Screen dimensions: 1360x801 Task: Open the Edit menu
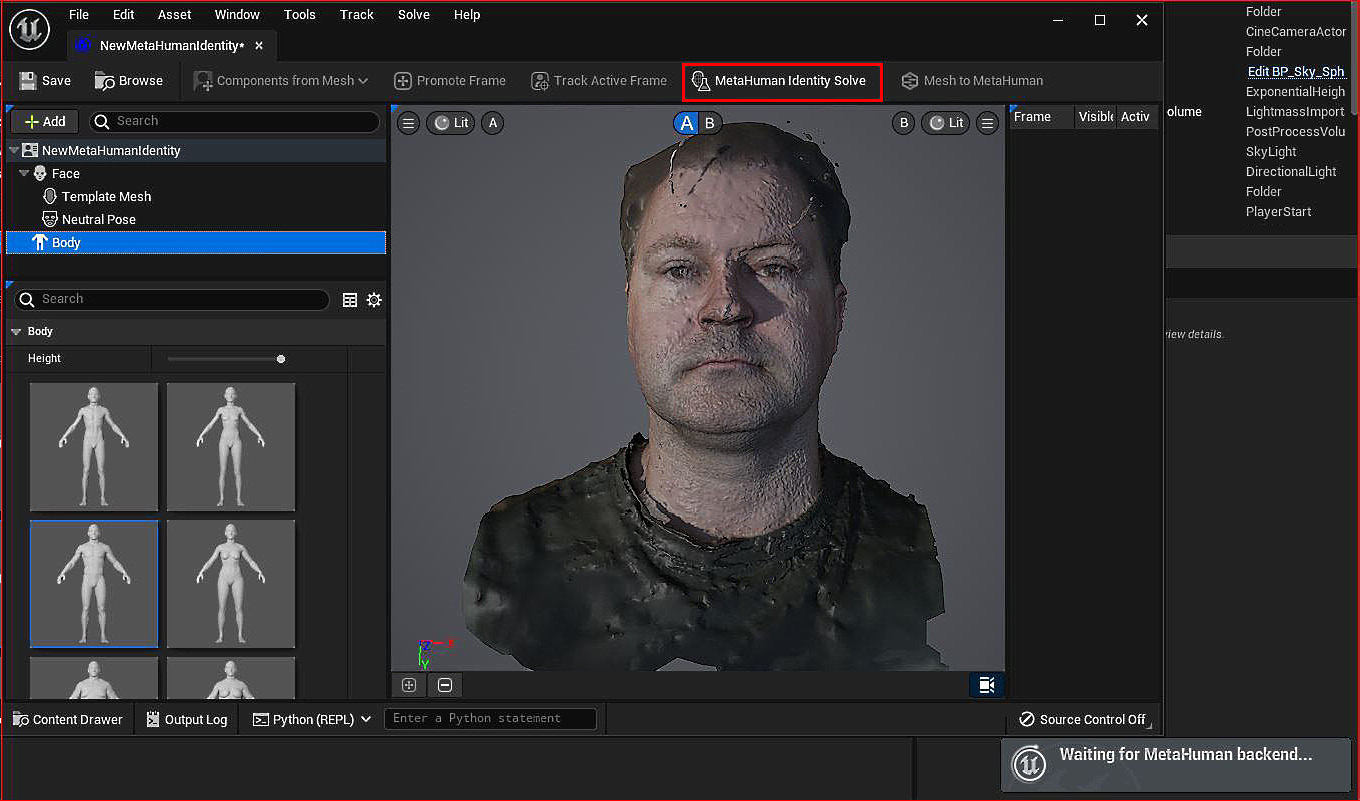tap(124, 15)
